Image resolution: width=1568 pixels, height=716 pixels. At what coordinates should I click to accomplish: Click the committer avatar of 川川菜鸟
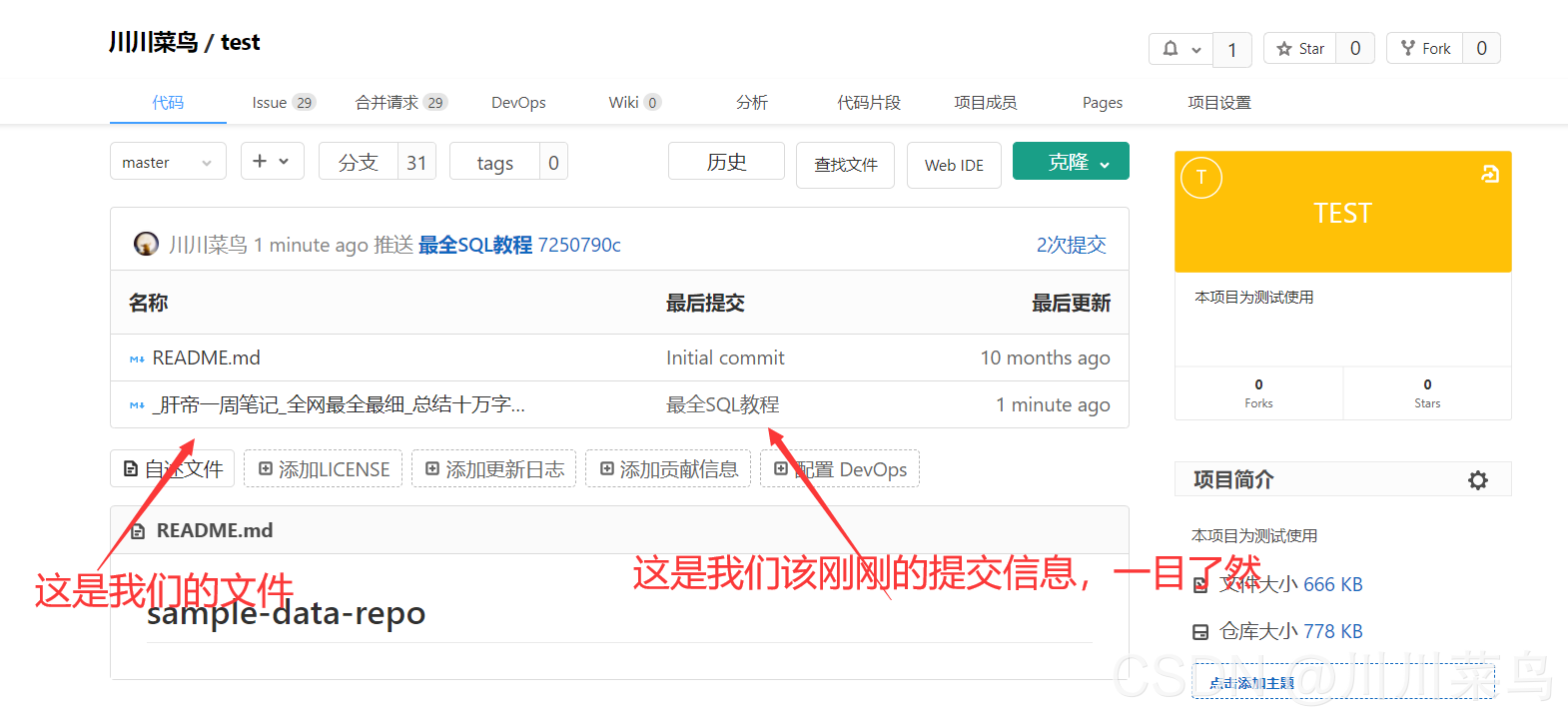tap(146, 245)
